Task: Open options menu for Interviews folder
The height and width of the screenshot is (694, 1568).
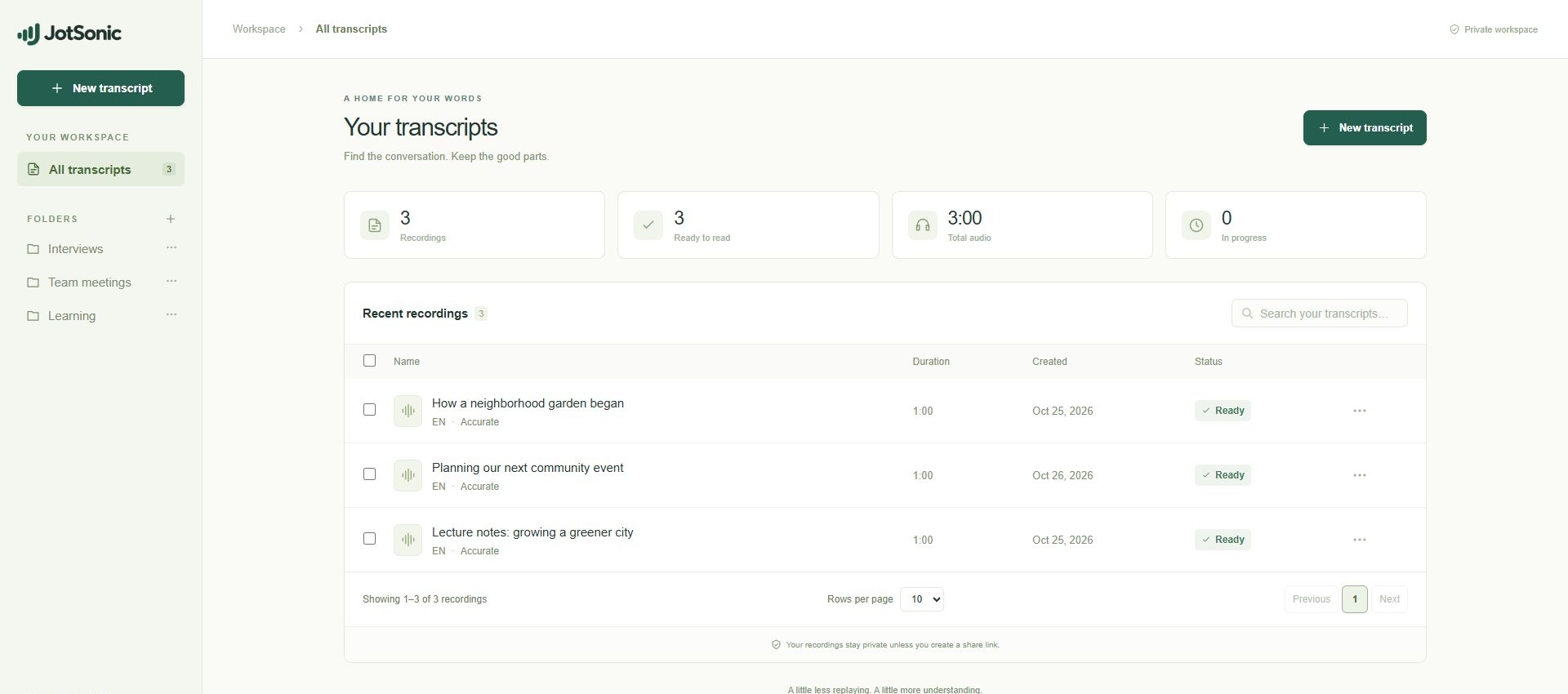Action: click(171, 247)
